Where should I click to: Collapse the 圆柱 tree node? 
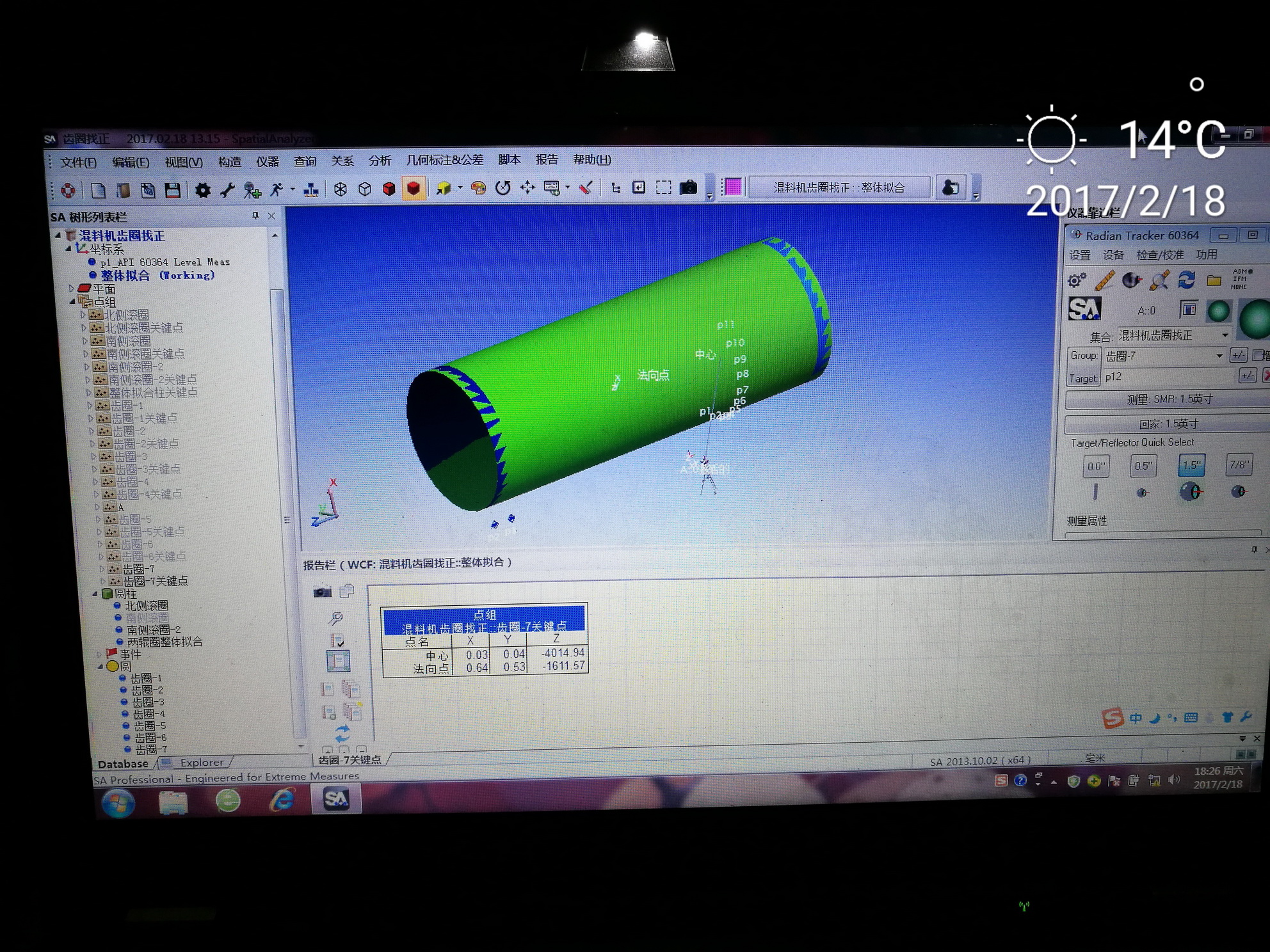coord(95,594)
